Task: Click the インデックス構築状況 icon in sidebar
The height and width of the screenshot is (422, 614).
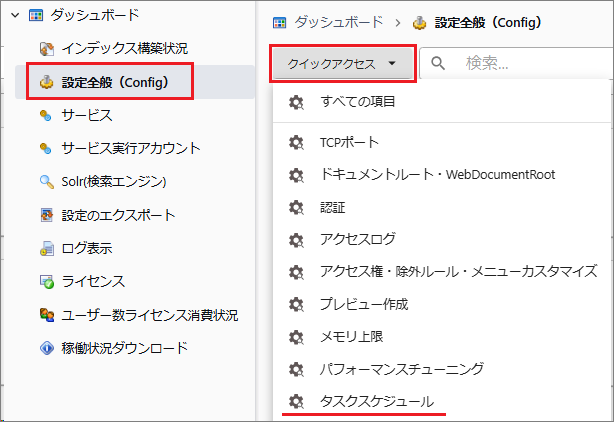Action: pyautogui.click(x=46, y=48)
